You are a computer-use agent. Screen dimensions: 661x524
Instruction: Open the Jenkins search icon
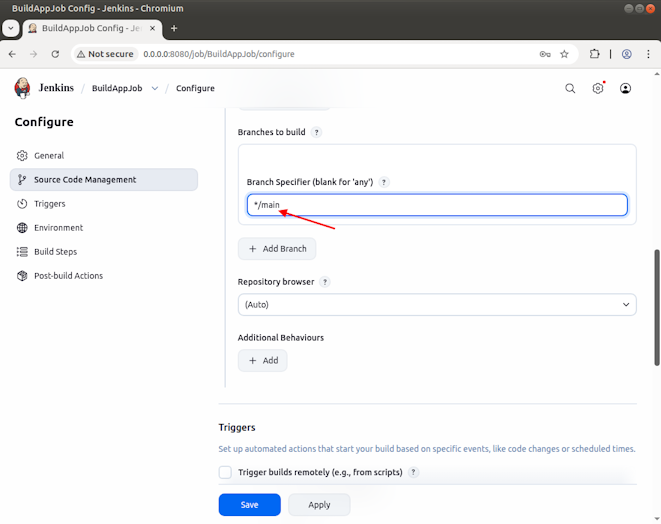(x=570, y=88)
